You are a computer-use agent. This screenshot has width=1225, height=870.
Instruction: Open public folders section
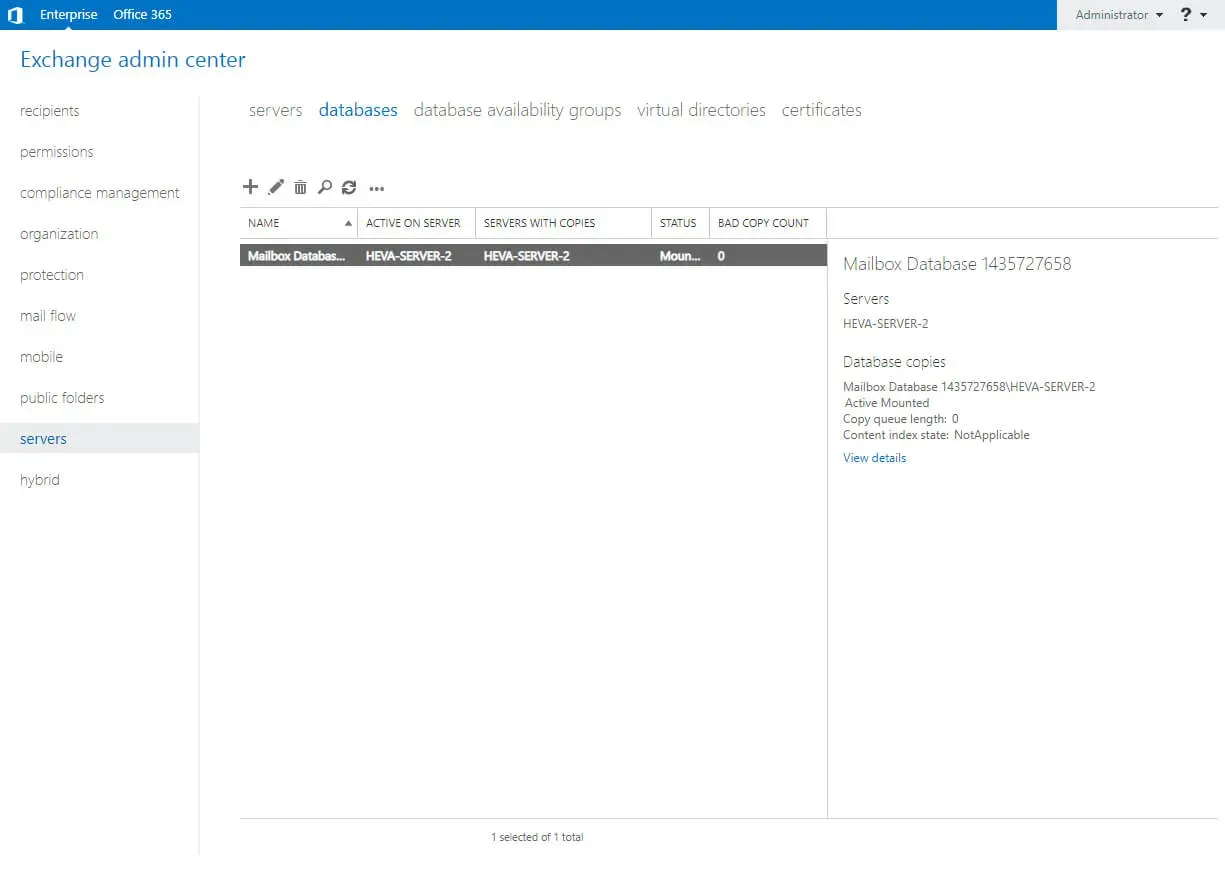click(x=62, y=398)
